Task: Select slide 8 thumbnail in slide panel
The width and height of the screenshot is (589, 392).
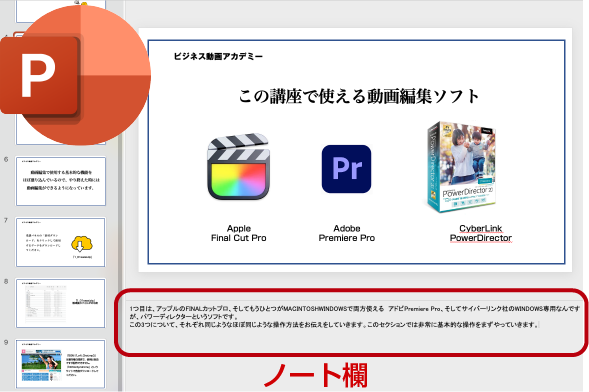Action: (60, 303)
